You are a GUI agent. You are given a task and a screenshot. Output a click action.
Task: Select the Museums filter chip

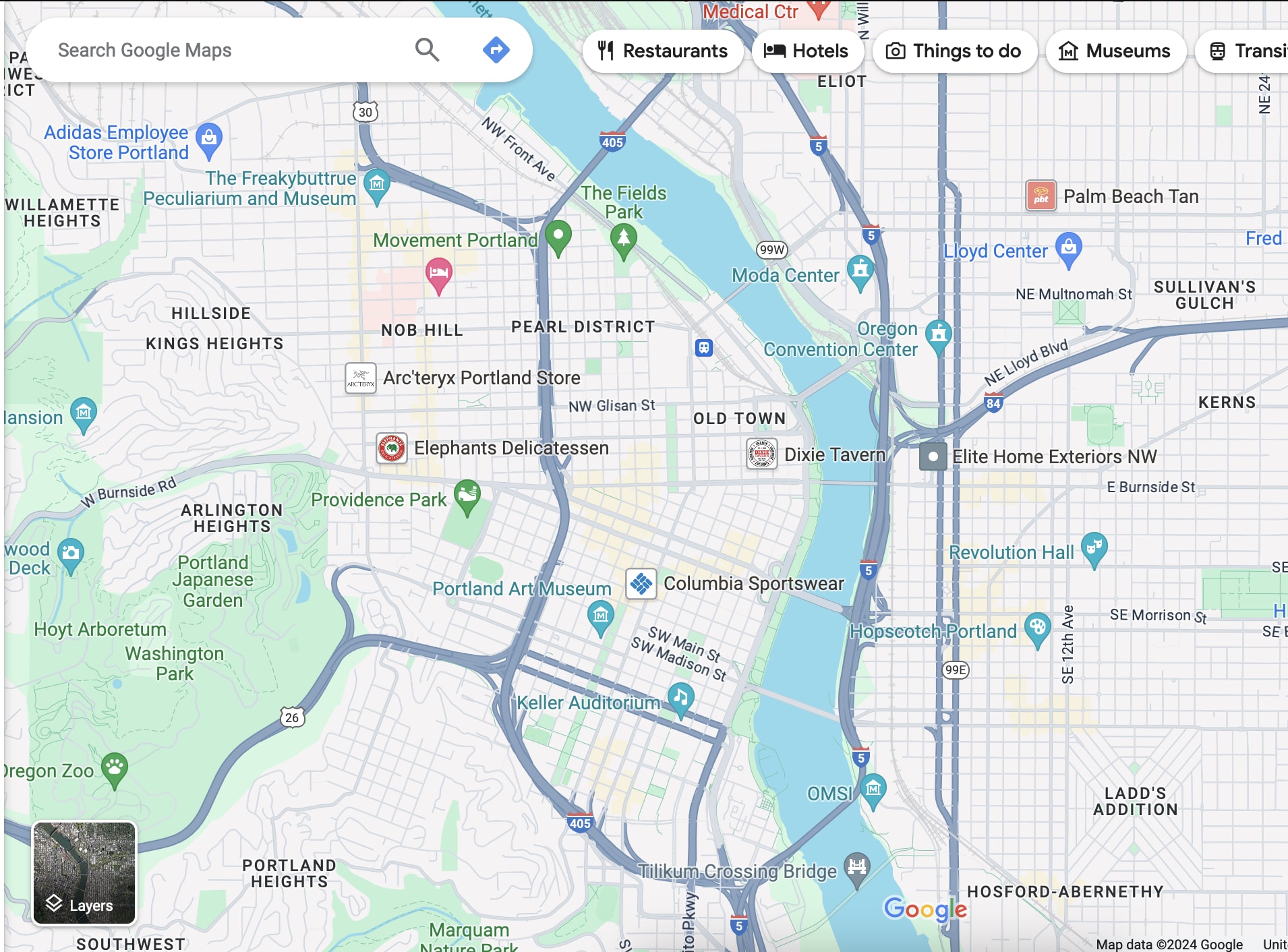pos(1115,51)
